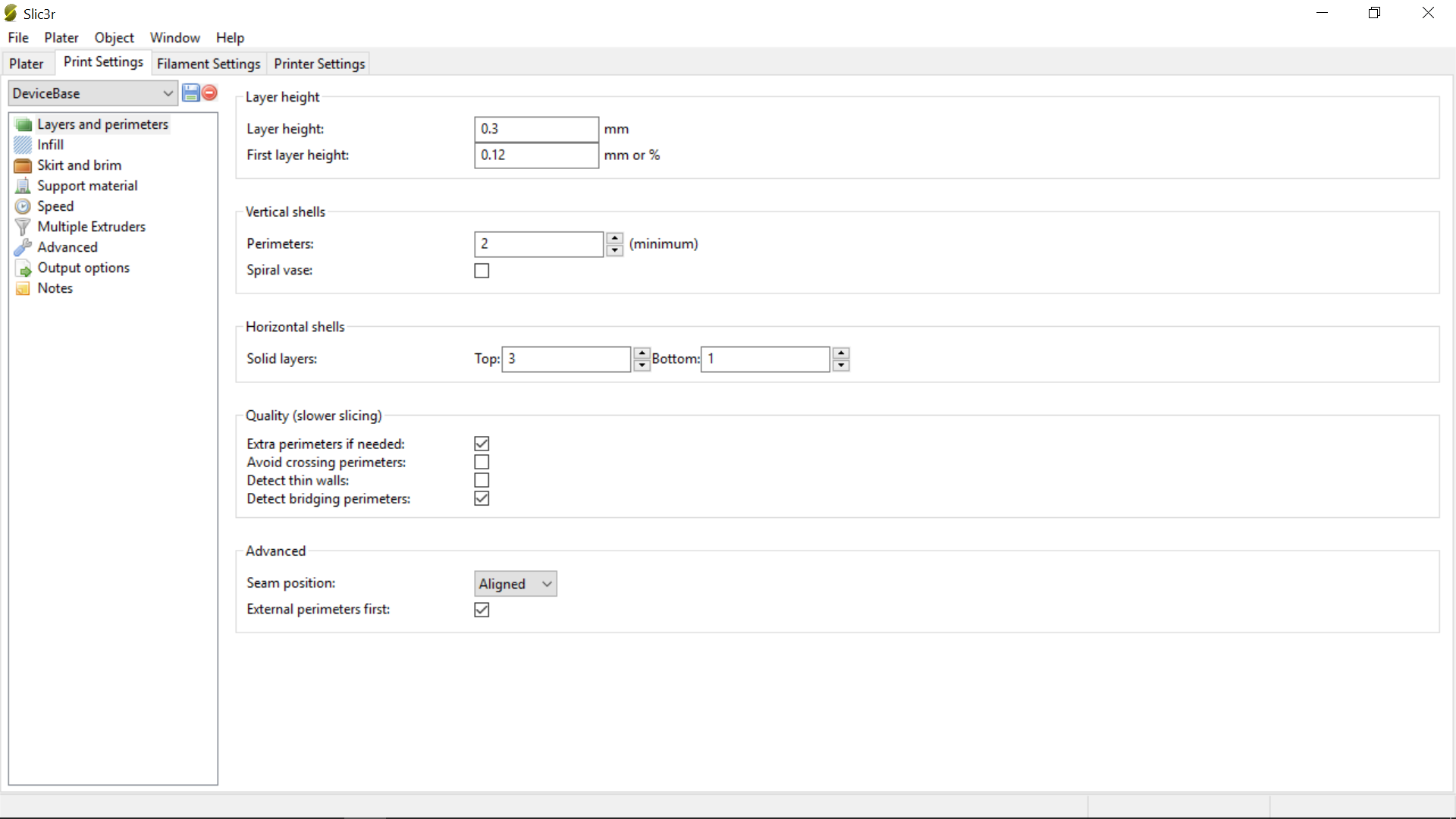Decrease the Bottom solid layers with the down arrow
Screen dimensions: 1456x819
(x=841, y=366)
